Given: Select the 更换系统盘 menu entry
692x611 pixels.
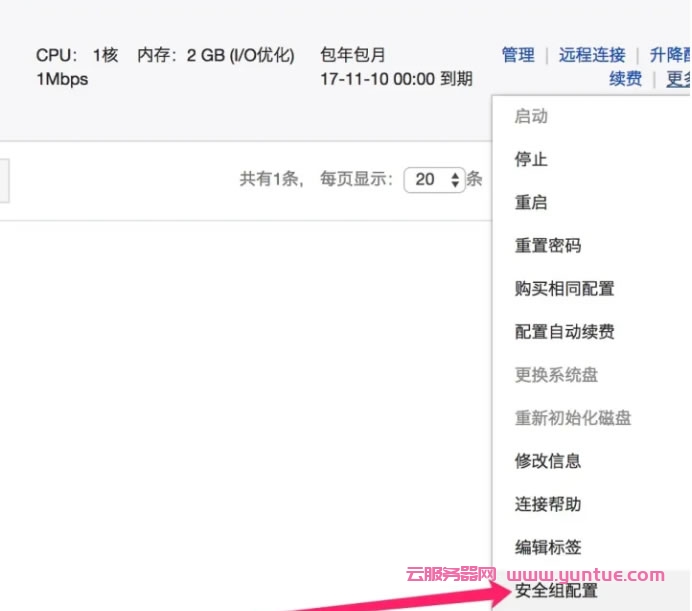Looking at the screenshot, I should (x=556, y=375).
